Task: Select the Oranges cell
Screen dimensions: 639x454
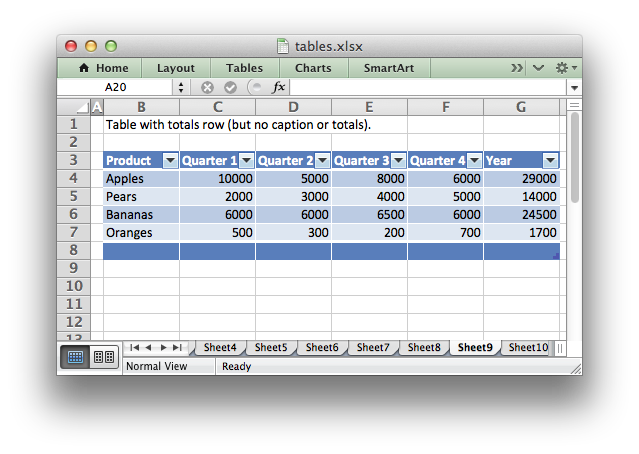Action: pyautogui.click(x=141, y=232)
